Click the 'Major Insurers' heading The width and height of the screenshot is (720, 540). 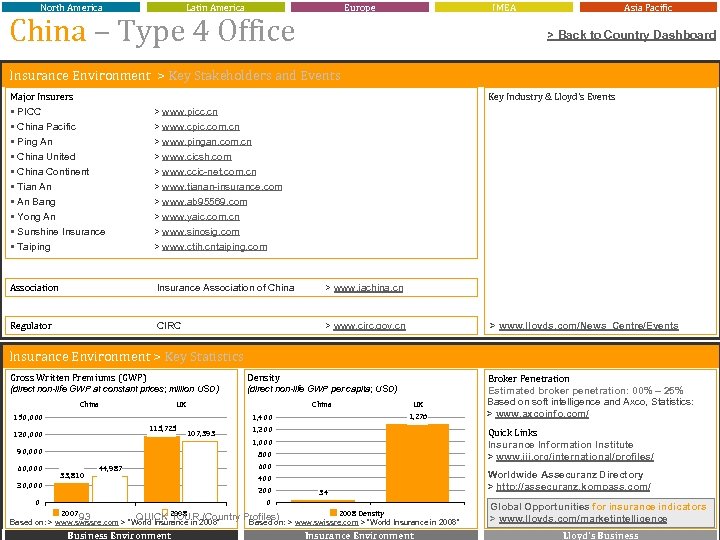pos(42,97)
